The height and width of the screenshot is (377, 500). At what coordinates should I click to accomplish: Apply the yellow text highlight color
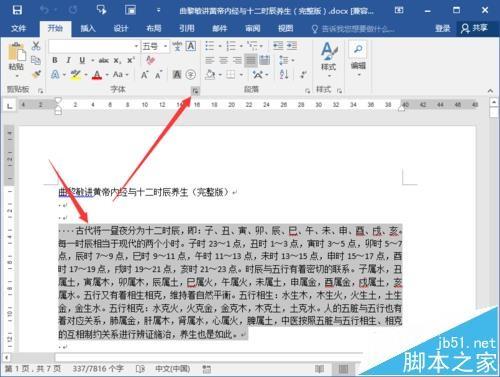click(76, 75)
